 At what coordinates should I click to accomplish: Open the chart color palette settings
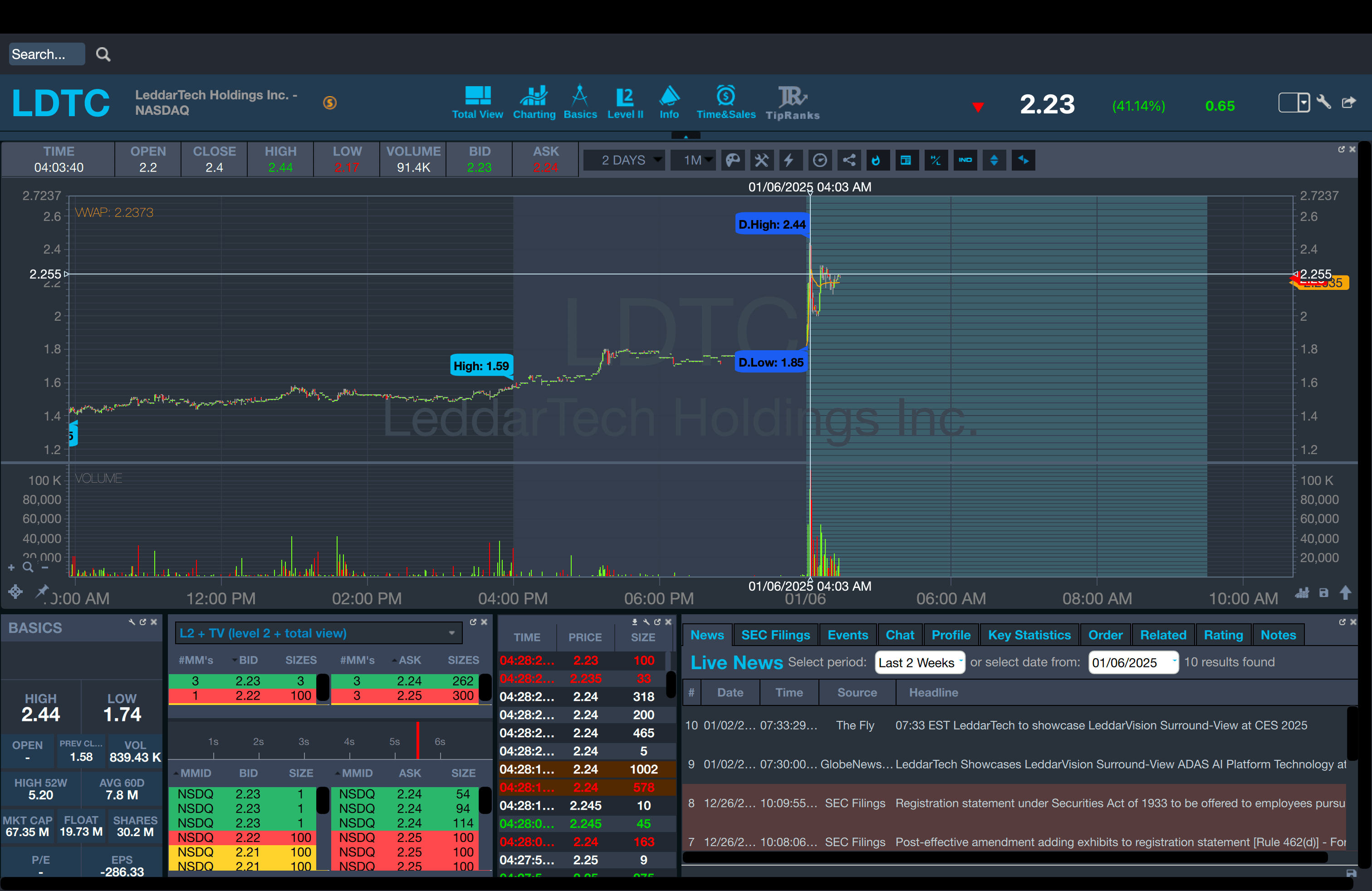tap(732, 160)
